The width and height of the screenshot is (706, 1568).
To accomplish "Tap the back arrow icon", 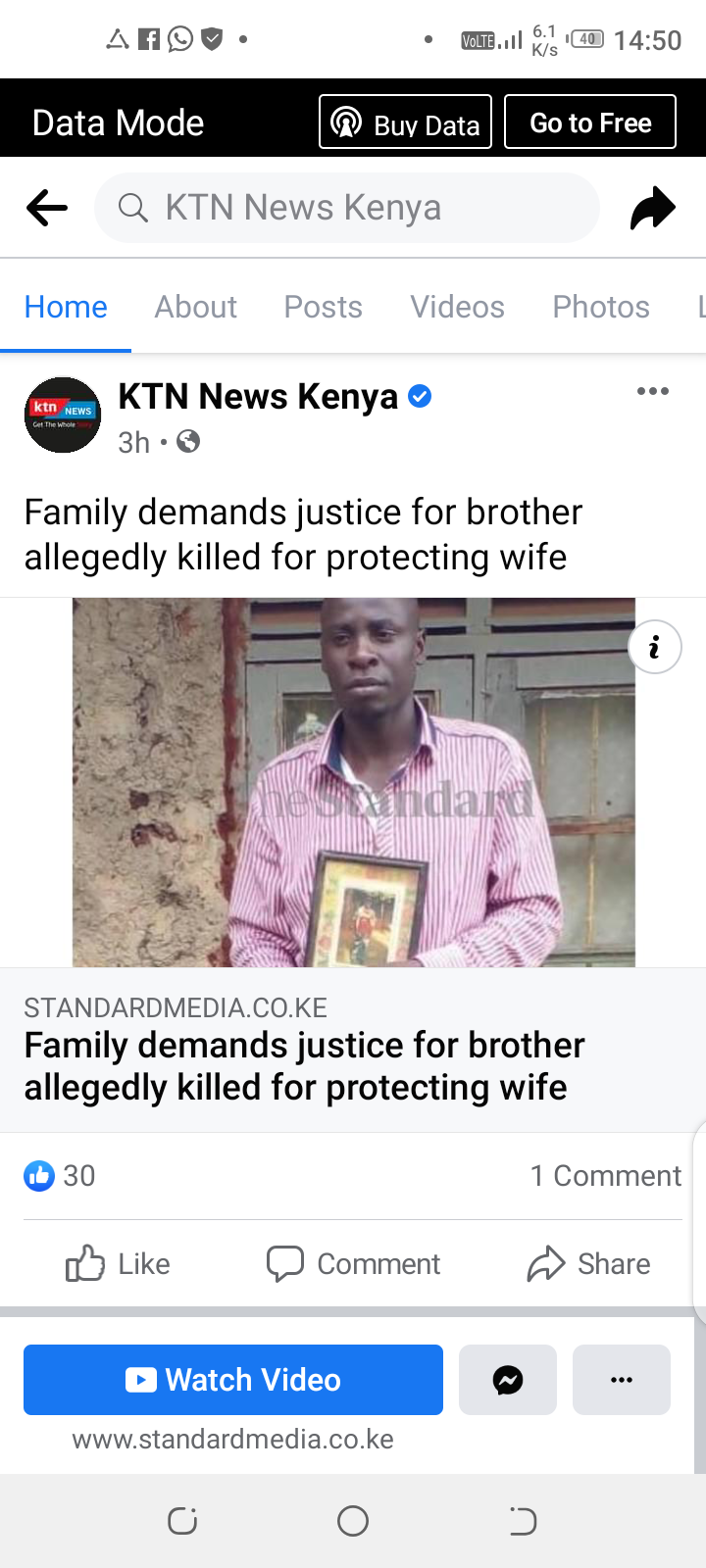I will coord(47,208).
